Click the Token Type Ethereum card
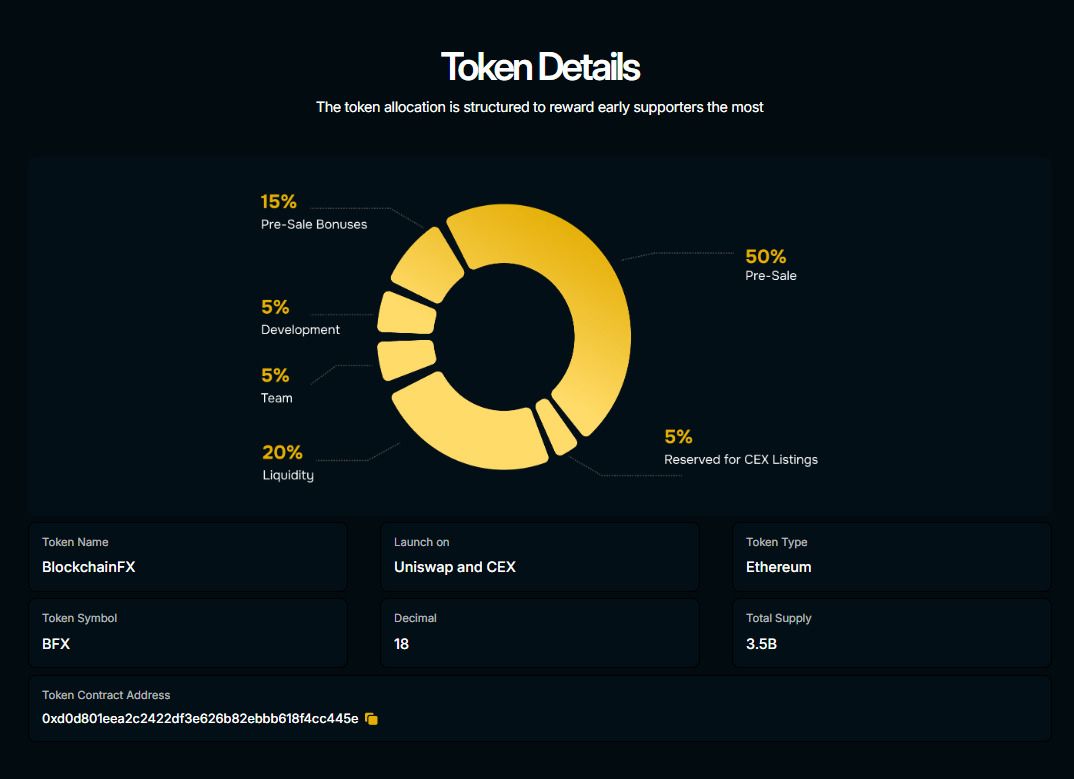 [892, 556]
